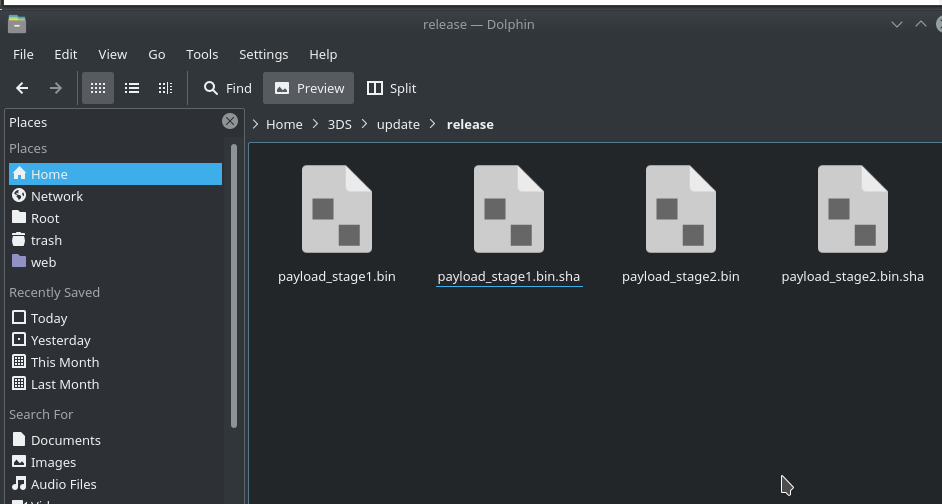Select Root in Places panel

tap(115, 218)
